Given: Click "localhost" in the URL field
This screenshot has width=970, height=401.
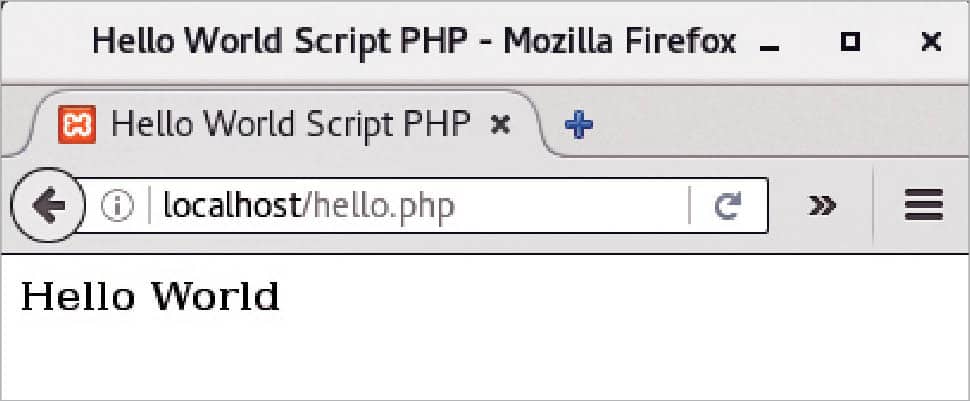Looking at the screenshot, I should pyautogui.click(x=231, y=206).
